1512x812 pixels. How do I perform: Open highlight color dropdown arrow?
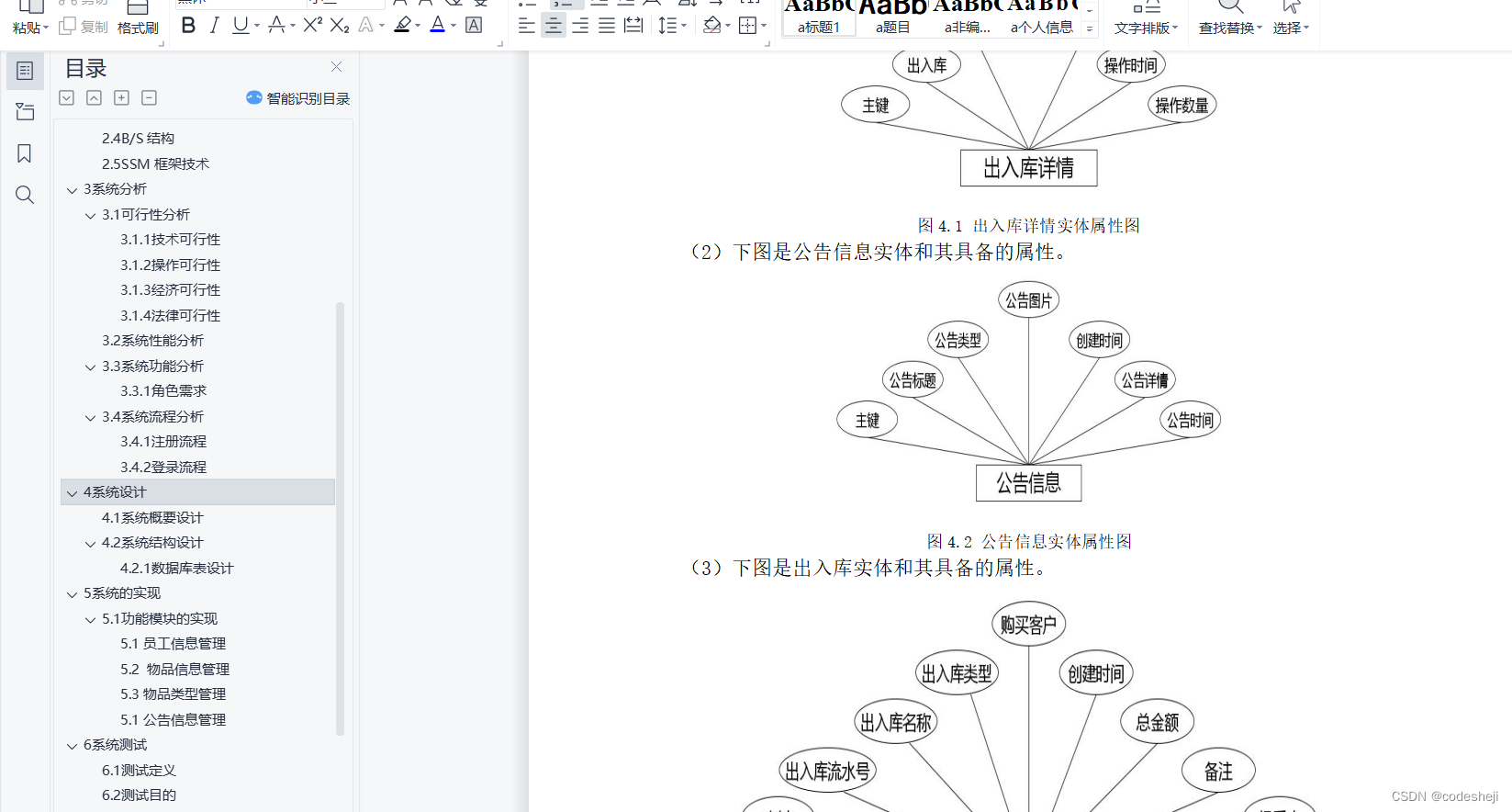point(418,26)
